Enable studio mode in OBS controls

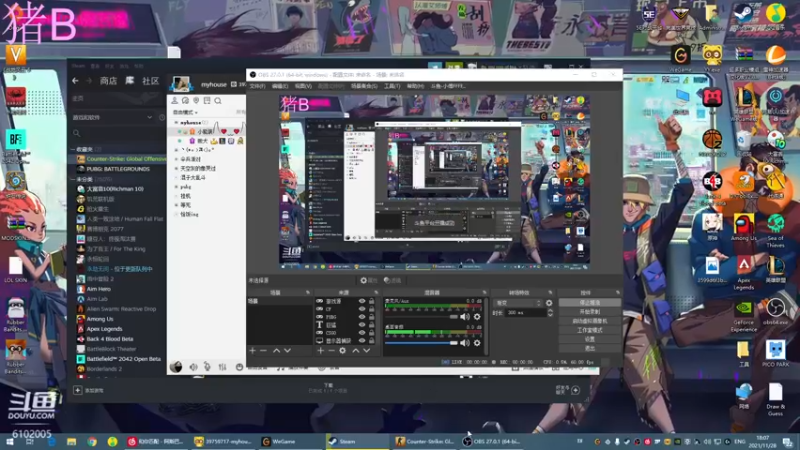tap(590, 330)
